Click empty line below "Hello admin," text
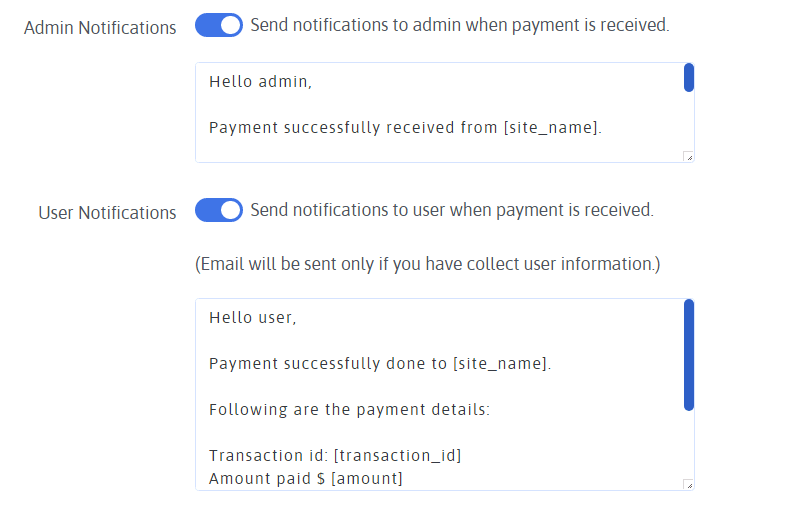 point(400,105)
